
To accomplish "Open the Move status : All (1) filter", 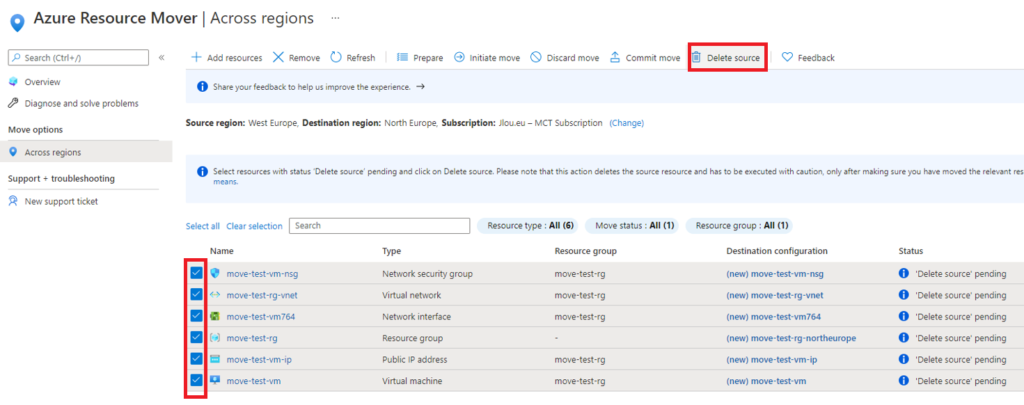I will [x=632, y=225].
